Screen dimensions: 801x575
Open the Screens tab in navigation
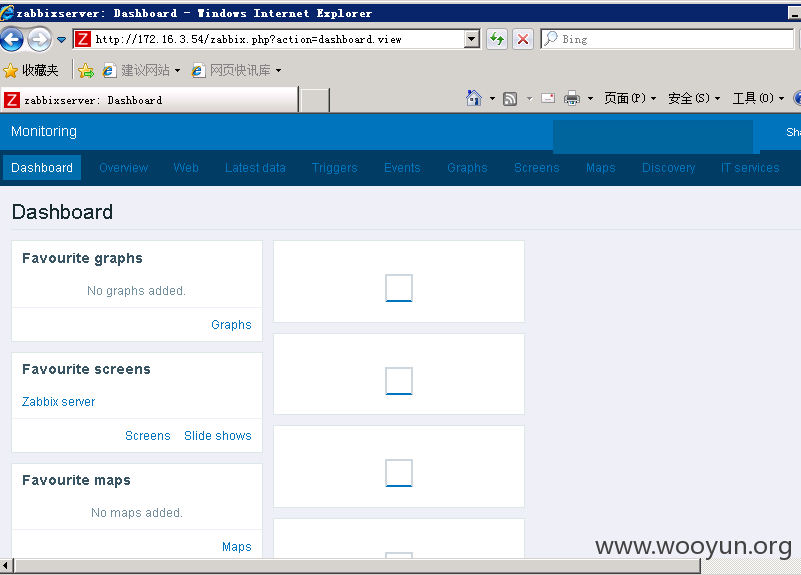point(536,167)
